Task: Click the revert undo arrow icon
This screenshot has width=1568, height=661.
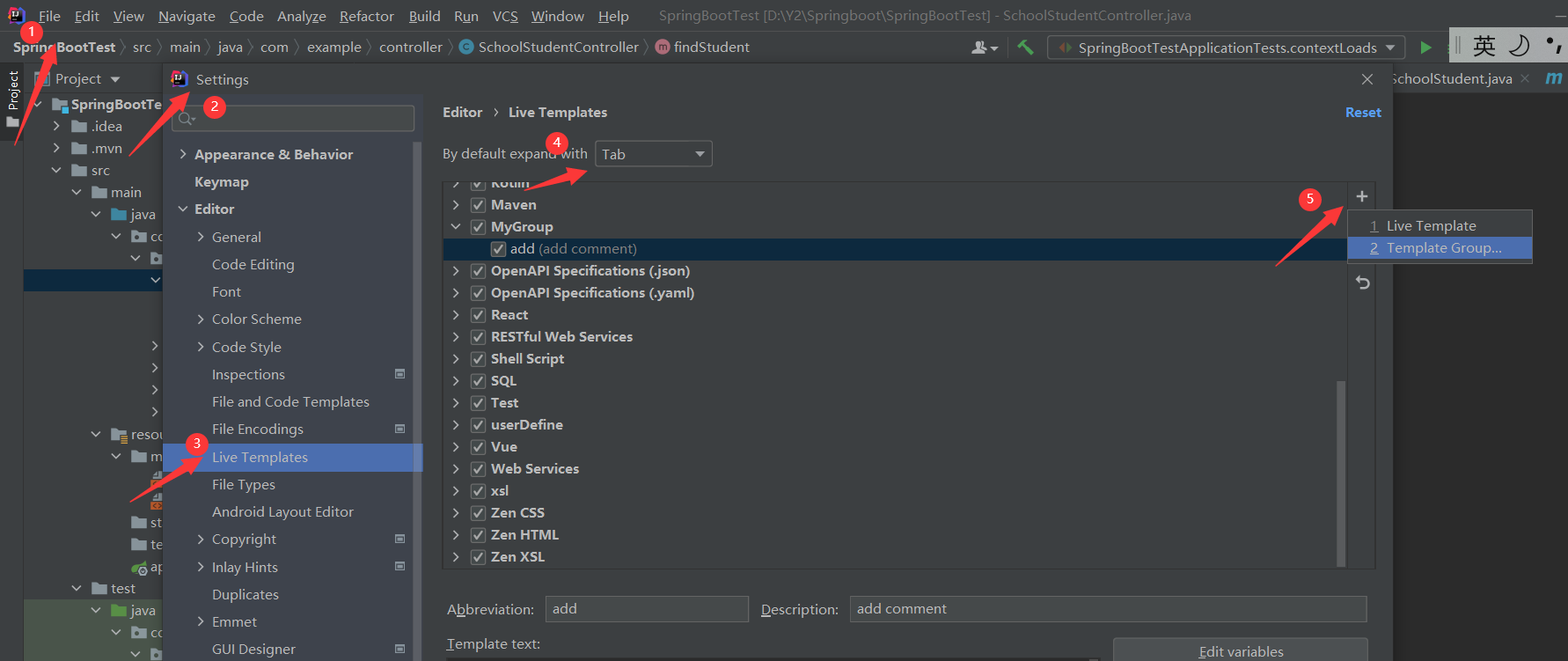Action: (x=1362, y=283)
